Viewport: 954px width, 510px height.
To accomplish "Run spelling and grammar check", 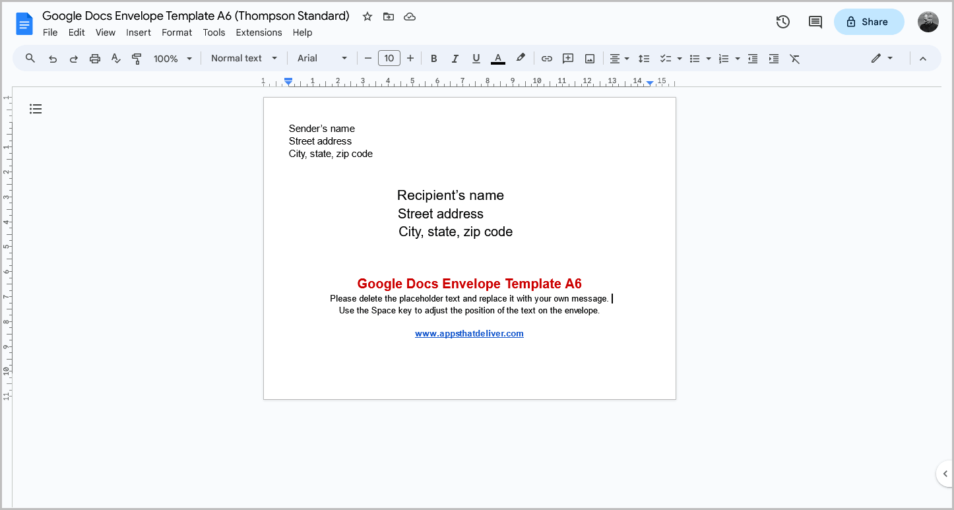I will pyautogui.click(x=116, y=58).
